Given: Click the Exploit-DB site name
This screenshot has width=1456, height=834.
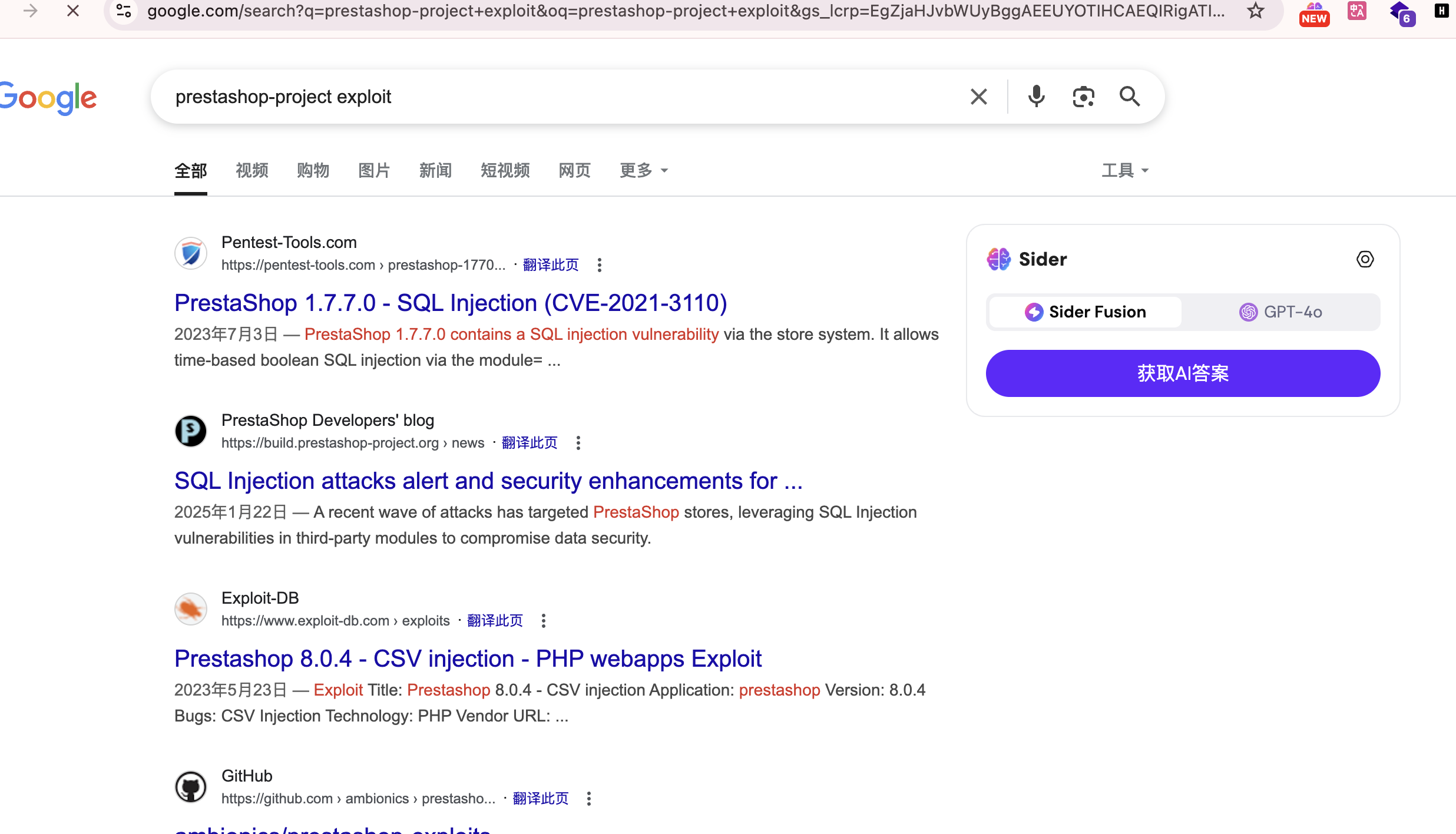Looking at the screenshot, I should coord(260,598).
